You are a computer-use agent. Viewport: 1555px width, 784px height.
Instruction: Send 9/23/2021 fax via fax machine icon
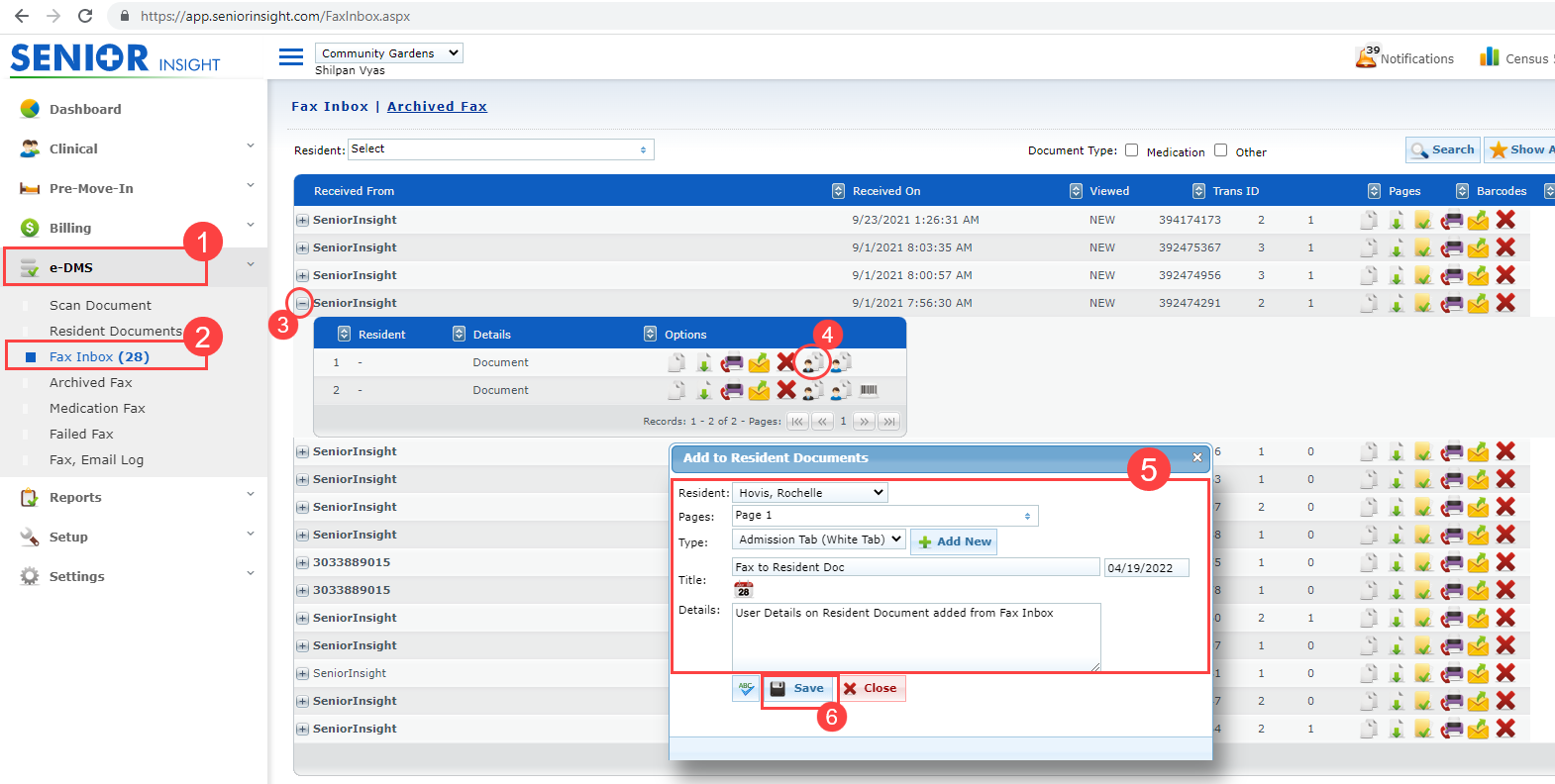click(1452, 220)
